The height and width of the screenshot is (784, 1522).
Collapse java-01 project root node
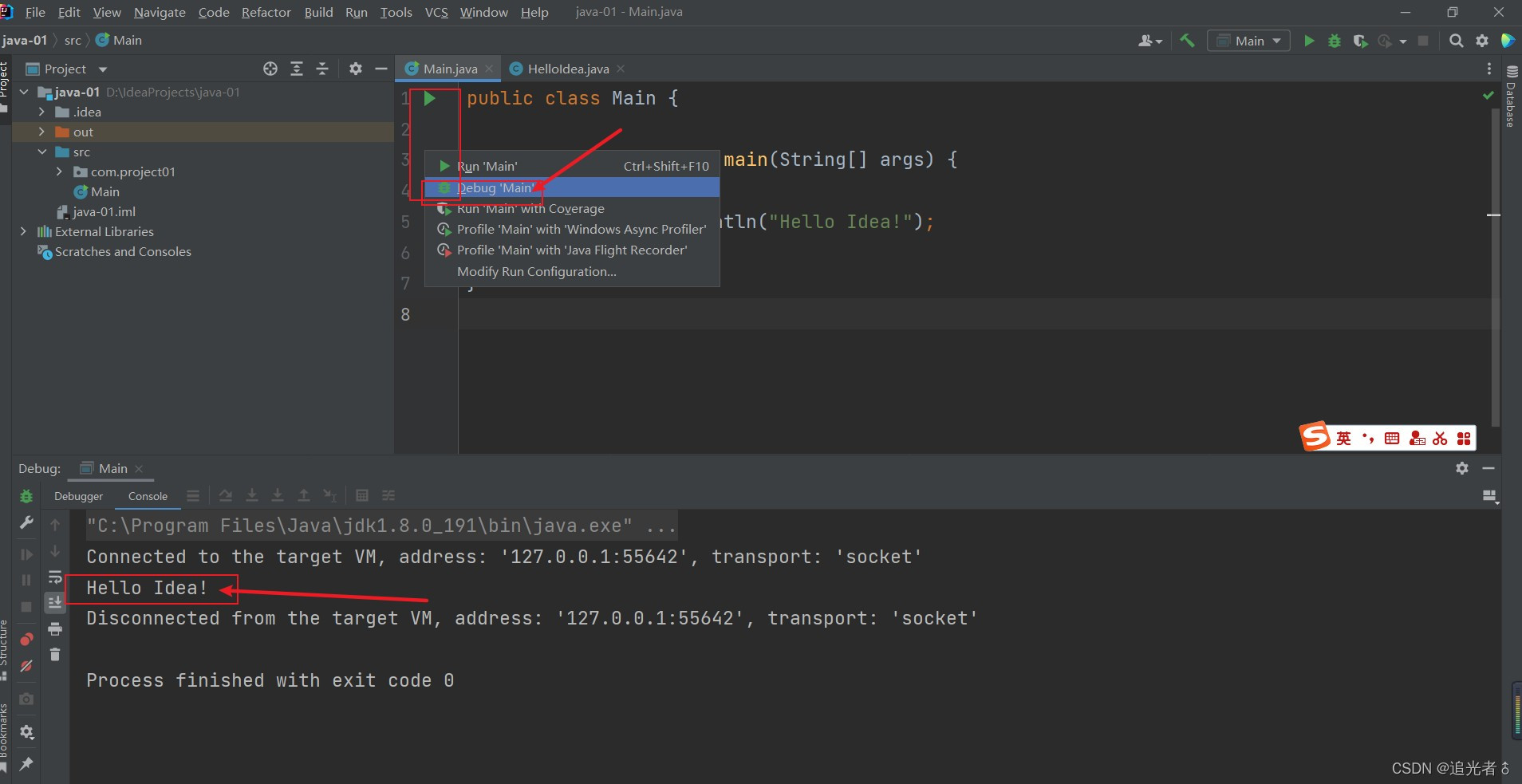(24, 93)
